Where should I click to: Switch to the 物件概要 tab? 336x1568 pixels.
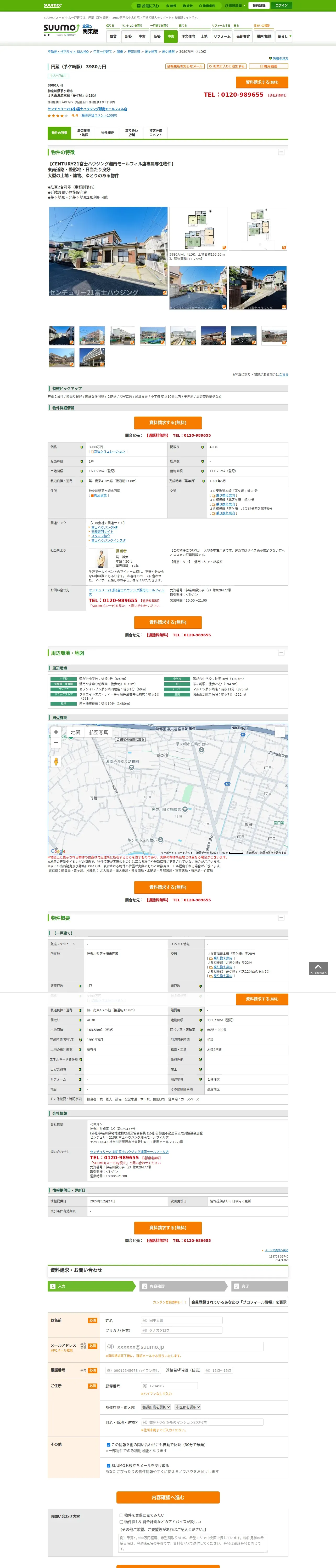point(107,133)
